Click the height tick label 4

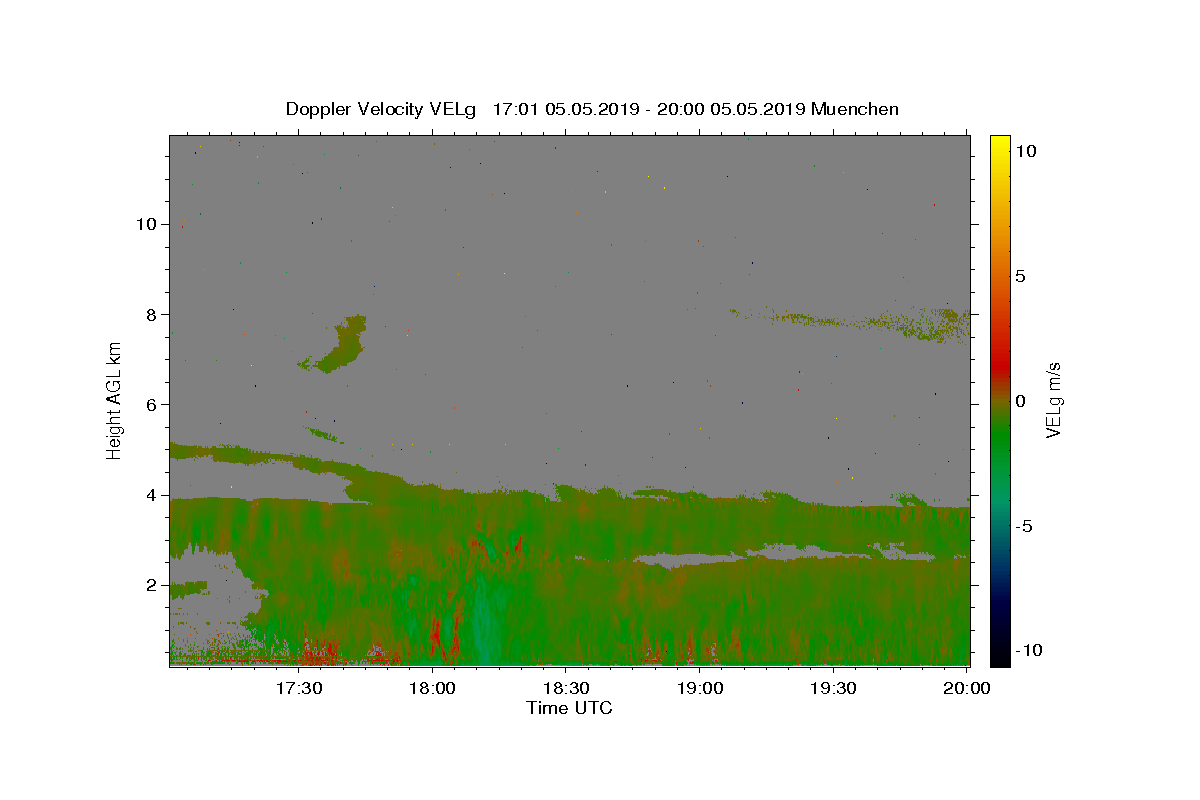pyautogui.click(x=151, y=495)
